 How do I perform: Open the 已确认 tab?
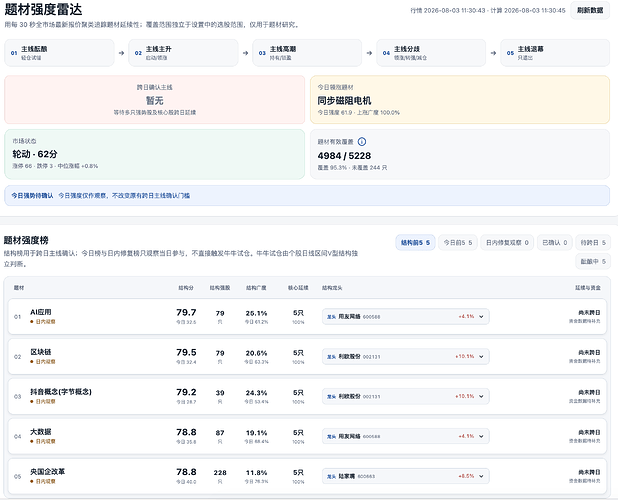pos(555,243)
